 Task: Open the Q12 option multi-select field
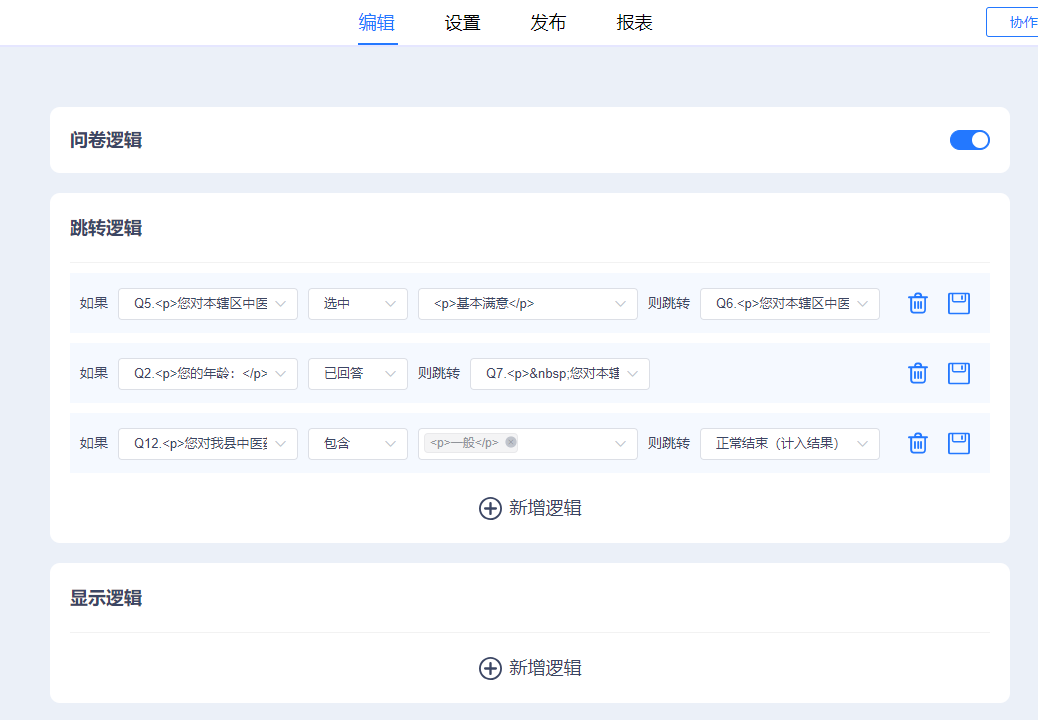528,443
